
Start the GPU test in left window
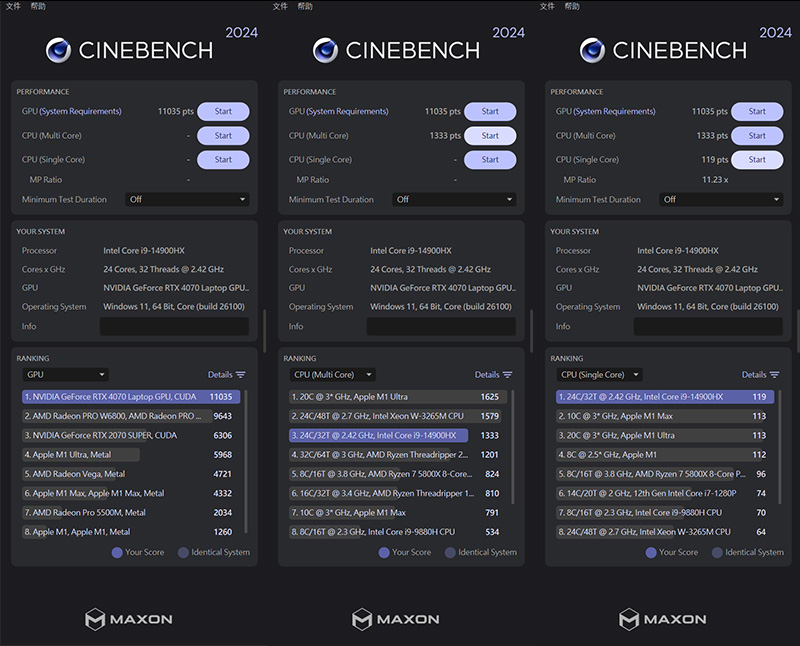[x=223, y=111]
